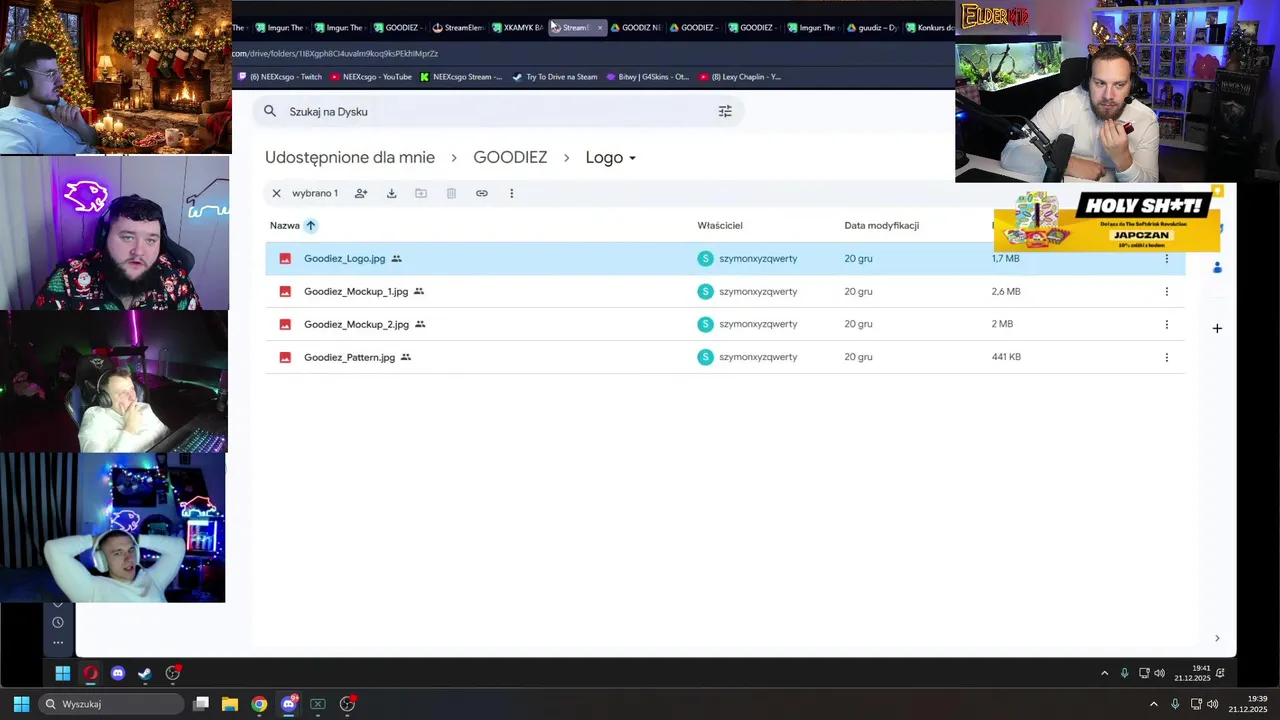Close the active Stream browser tab
Viewport: 1280px width, 720px height.
pos(600,28)
